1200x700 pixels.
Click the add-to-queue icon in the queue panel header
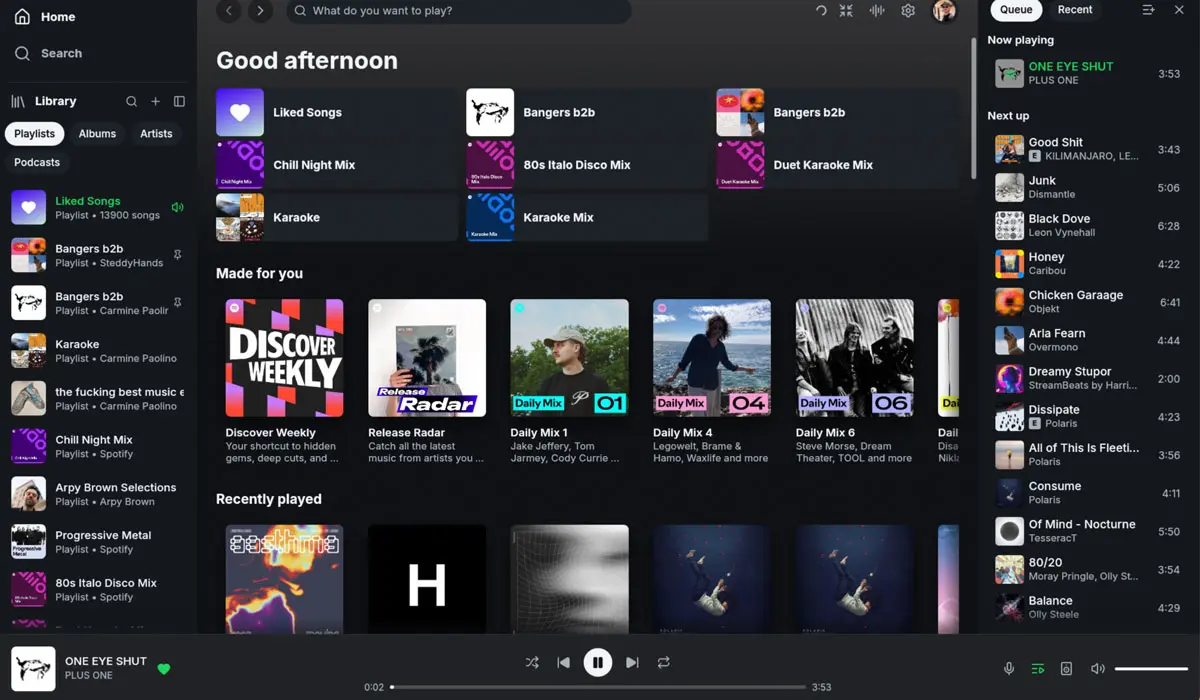(x=1148, y=10)
